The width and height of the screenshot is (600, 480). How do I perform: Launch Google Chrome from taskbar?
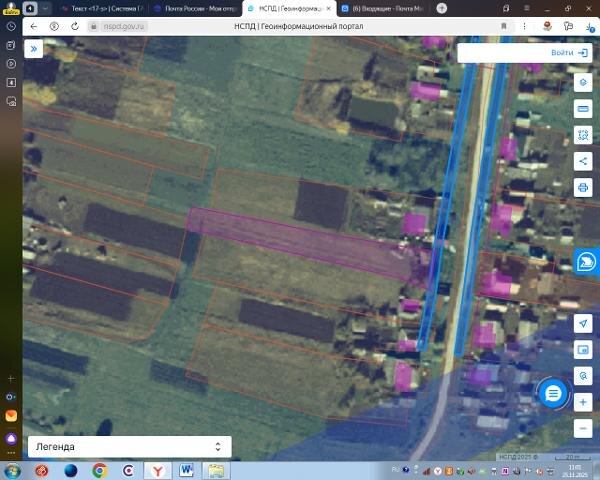tap(99, 470)
